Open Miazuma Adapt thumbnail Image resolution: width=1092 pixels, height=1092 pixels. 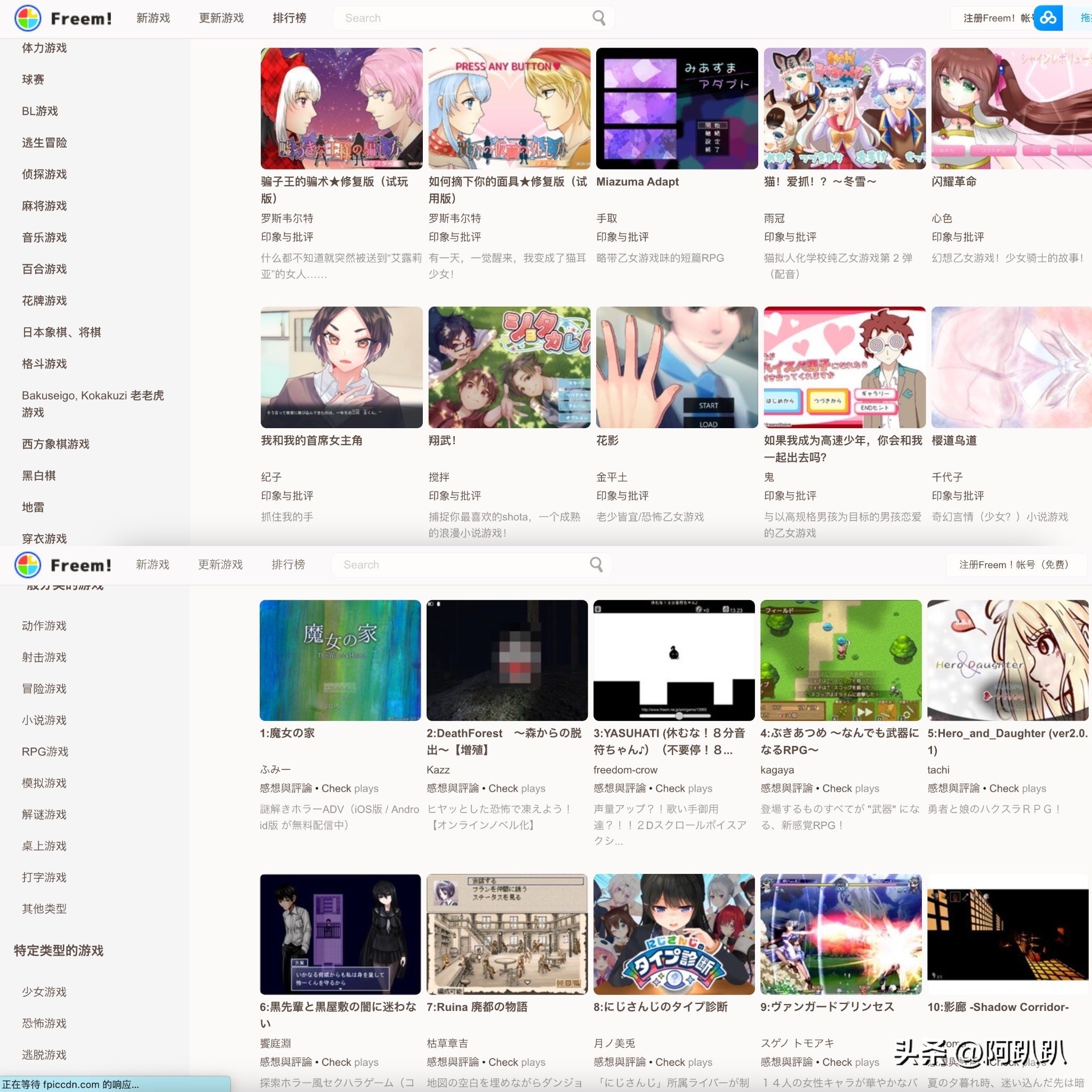(x=677, y=109)
